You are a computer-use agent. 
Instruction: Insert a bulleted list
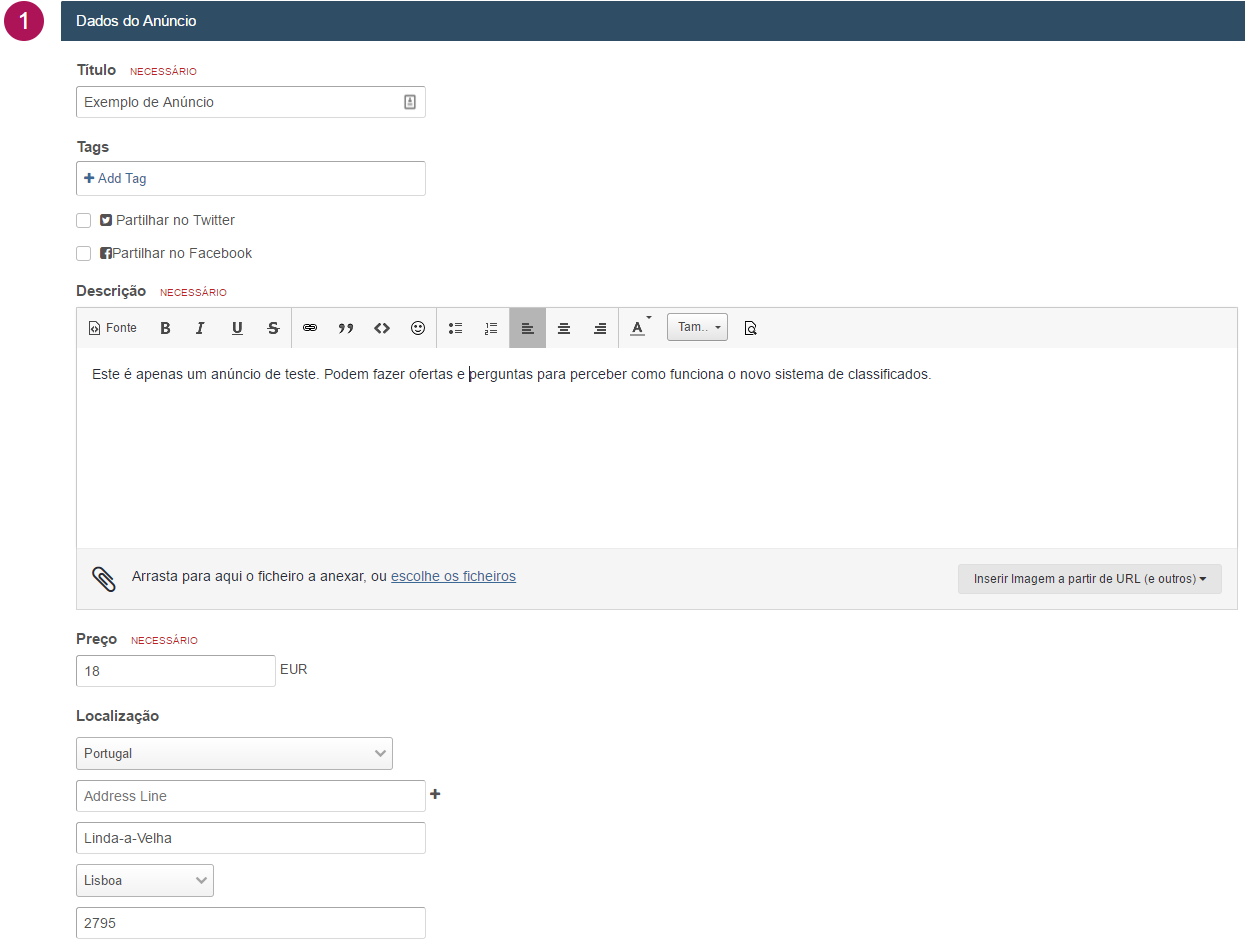(456, 328)
